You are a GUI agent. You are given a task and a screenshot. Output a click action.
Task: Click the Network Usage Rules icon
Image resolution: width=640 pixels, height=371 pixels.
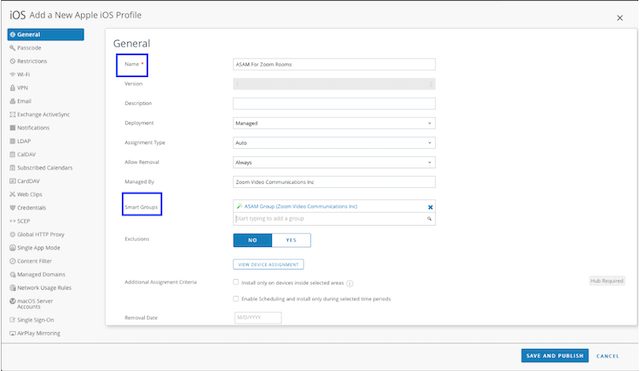click(x=12, y=288)
